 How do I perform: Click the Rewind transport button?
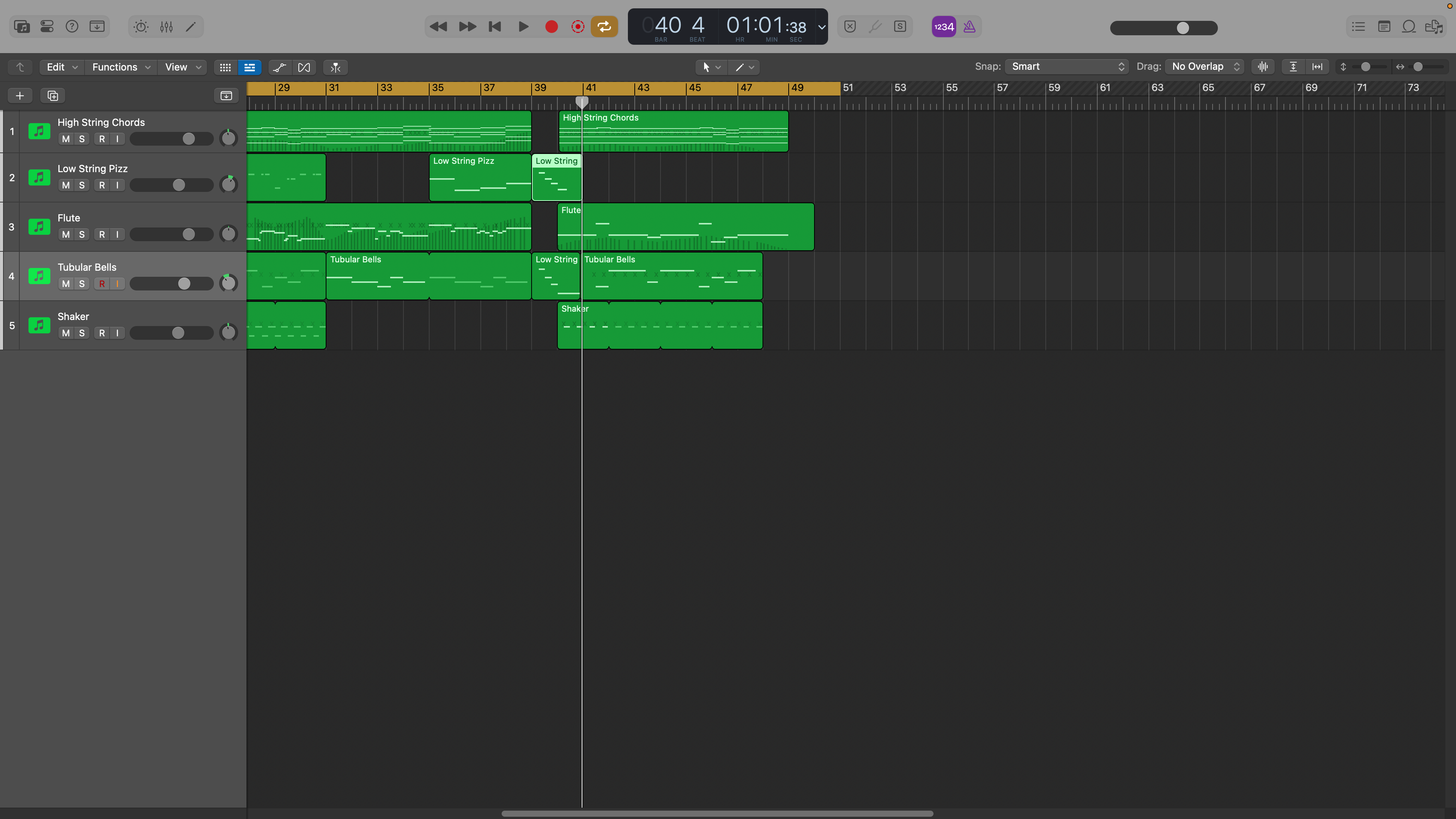click(438, 27)
